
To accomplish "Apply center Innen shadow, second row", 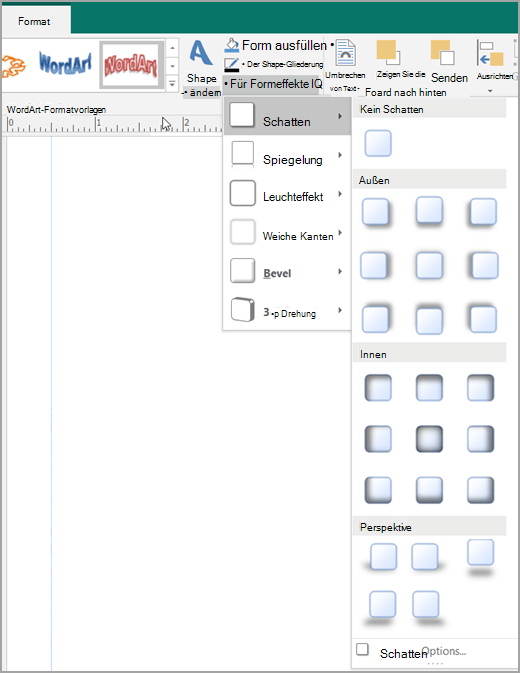I will pos(429,439).
